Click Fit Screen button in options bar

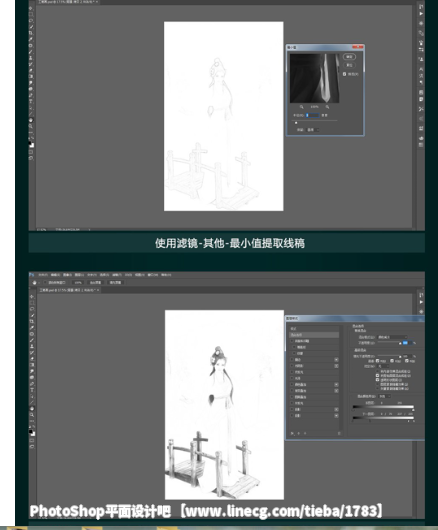click(x=96, y=283)
